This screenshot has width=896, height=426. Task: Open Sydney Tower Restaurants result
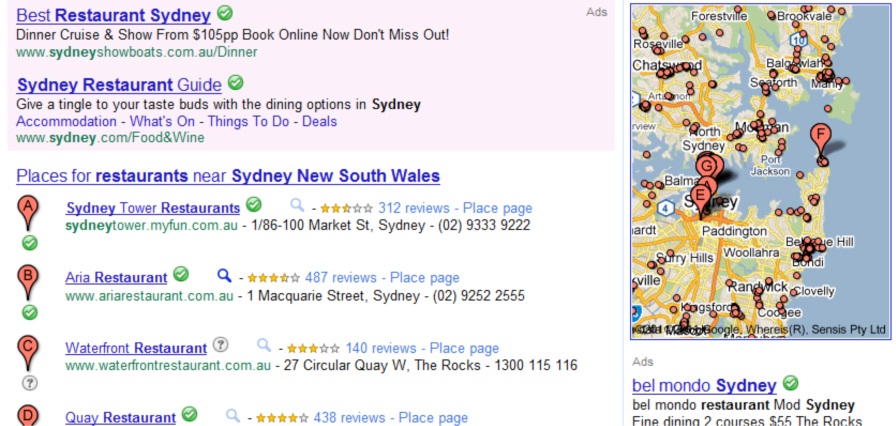coord(153,208)
